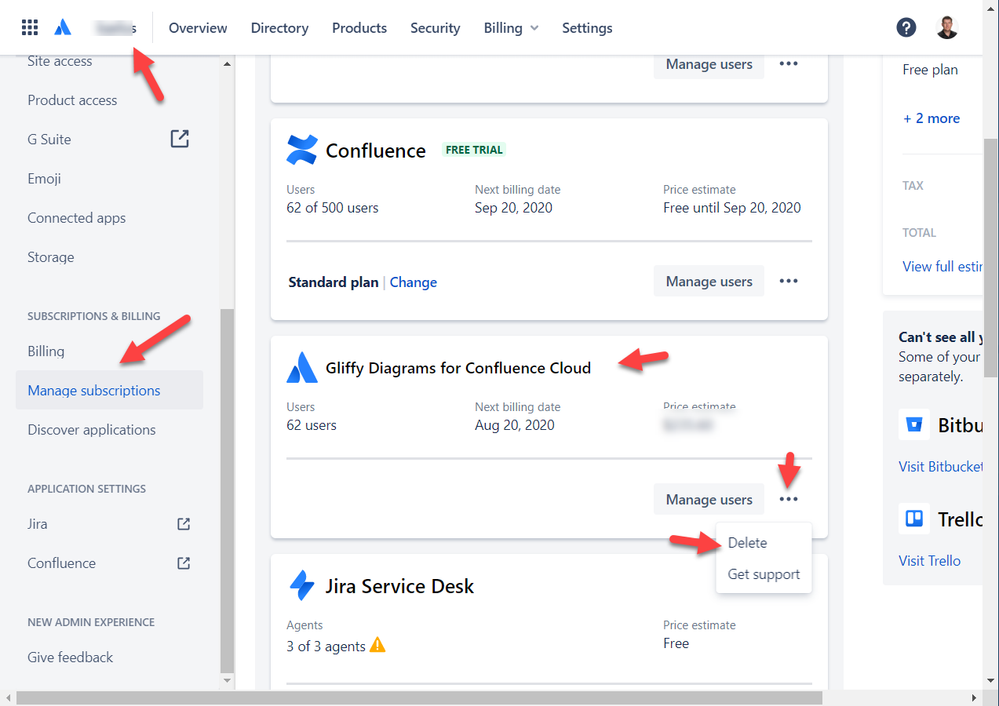Image resolution: width=999 pixels, height=706 pixels.
Task: Open Emoji in the sidebar
Action: (x=44, y=178)
